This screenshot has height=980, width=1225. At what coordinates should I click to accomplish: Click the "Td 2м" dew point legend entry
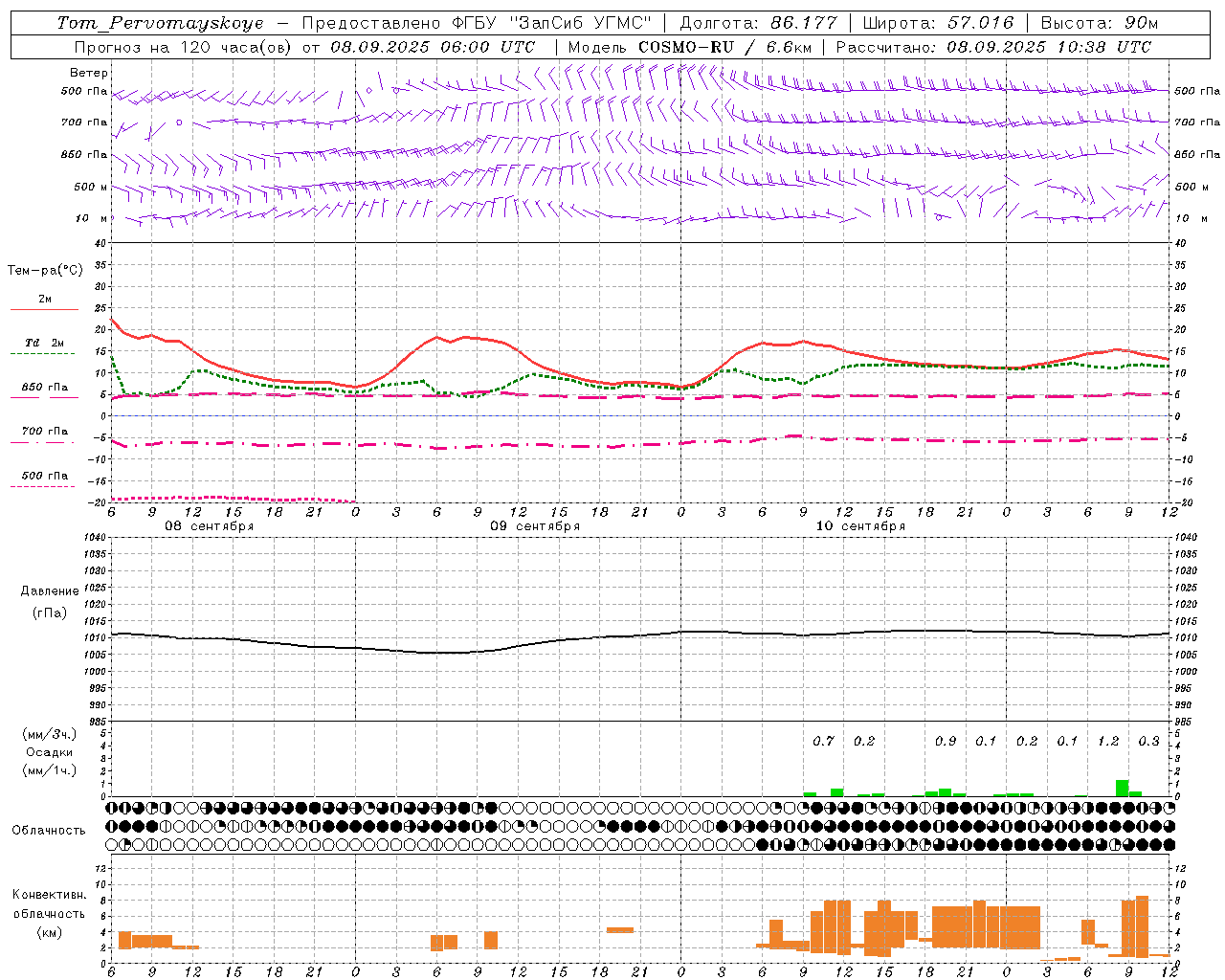click(x=45, y=343)
